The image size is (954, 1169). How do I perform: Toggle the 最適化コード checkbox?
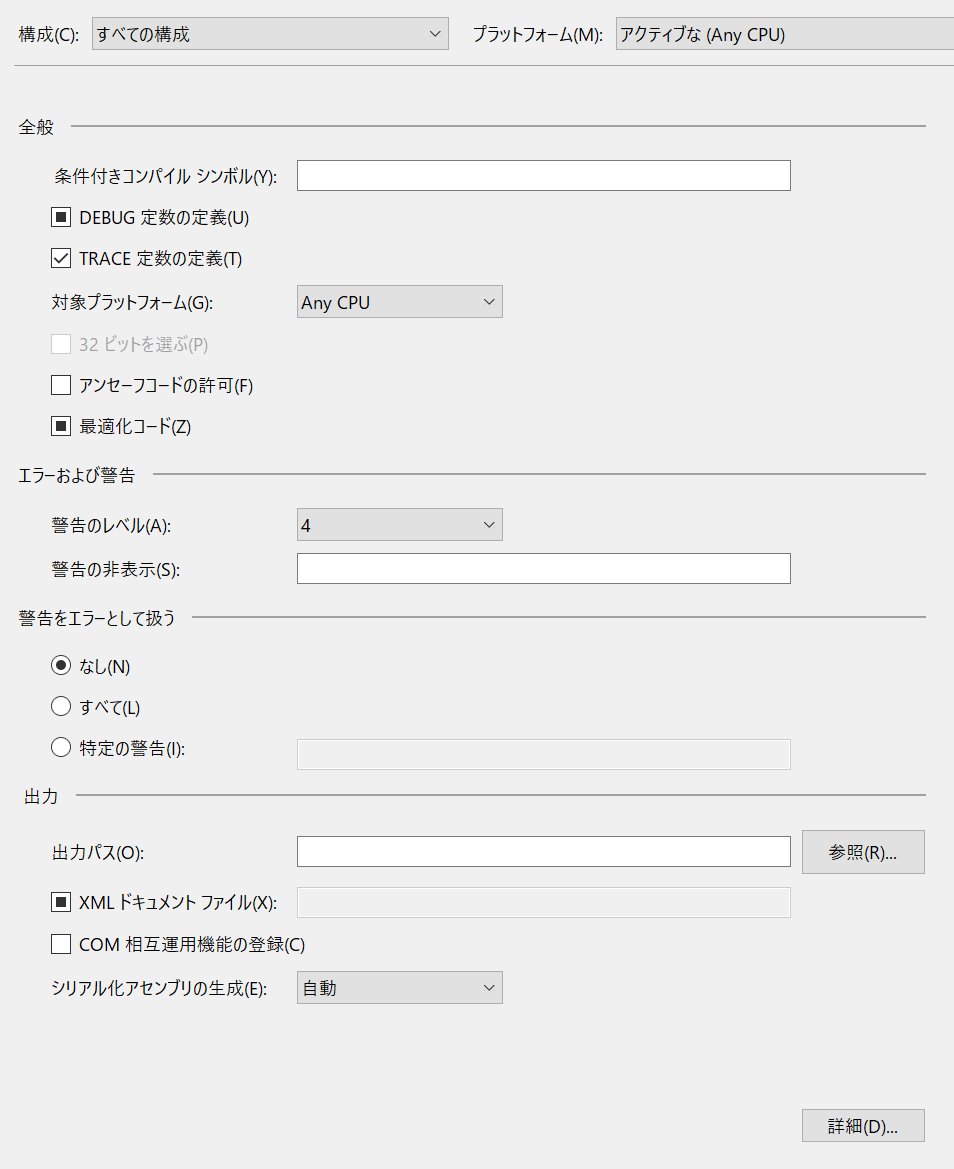coord(61,425)
